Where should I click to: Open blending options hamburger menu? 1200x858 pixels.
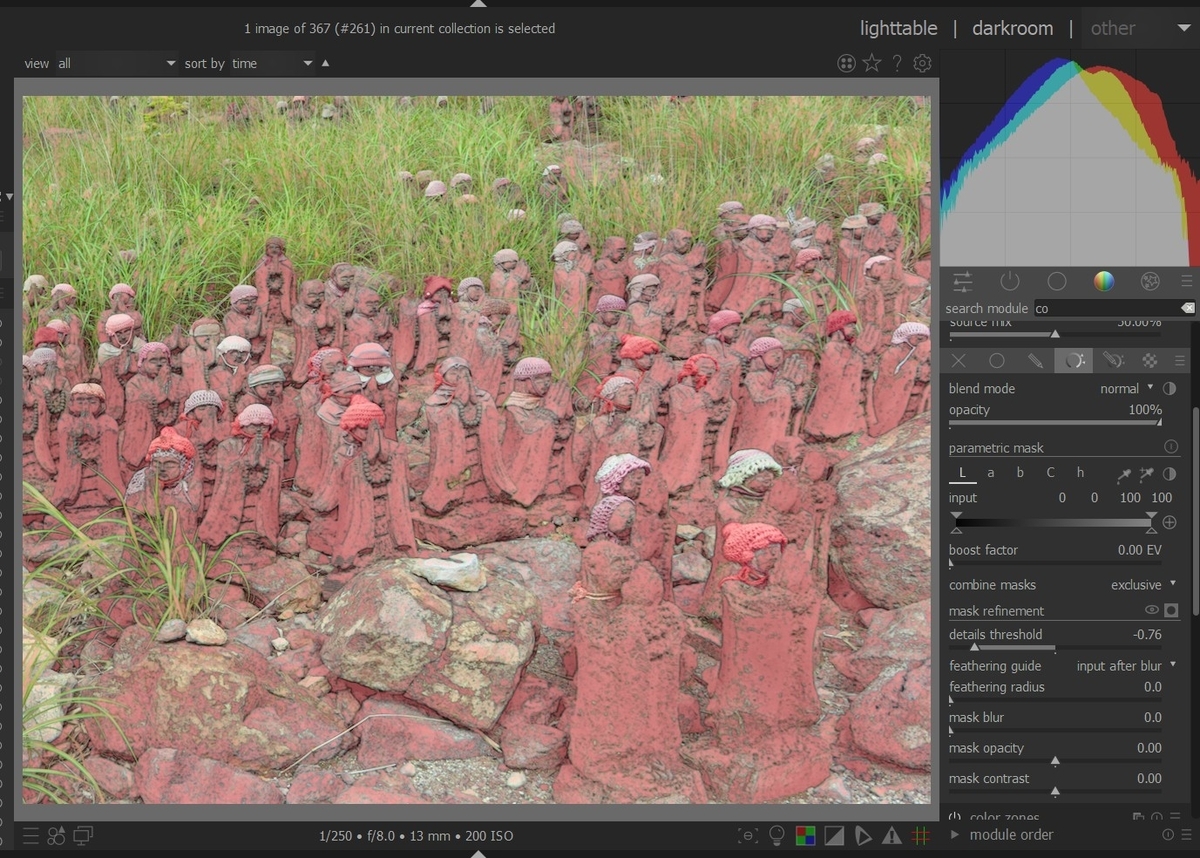(x=1181, y=360)
